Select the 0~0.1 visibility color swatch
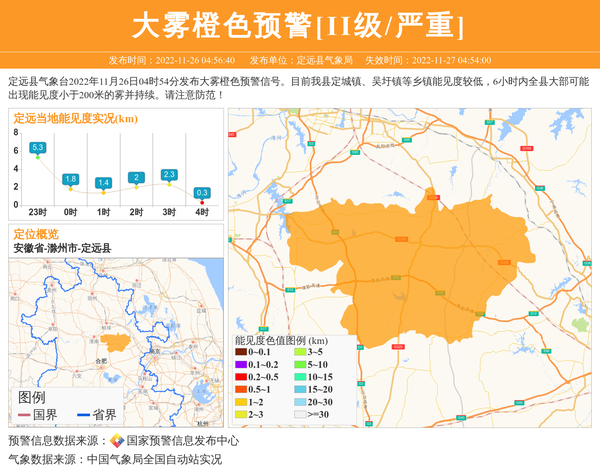 coord(241,352)
